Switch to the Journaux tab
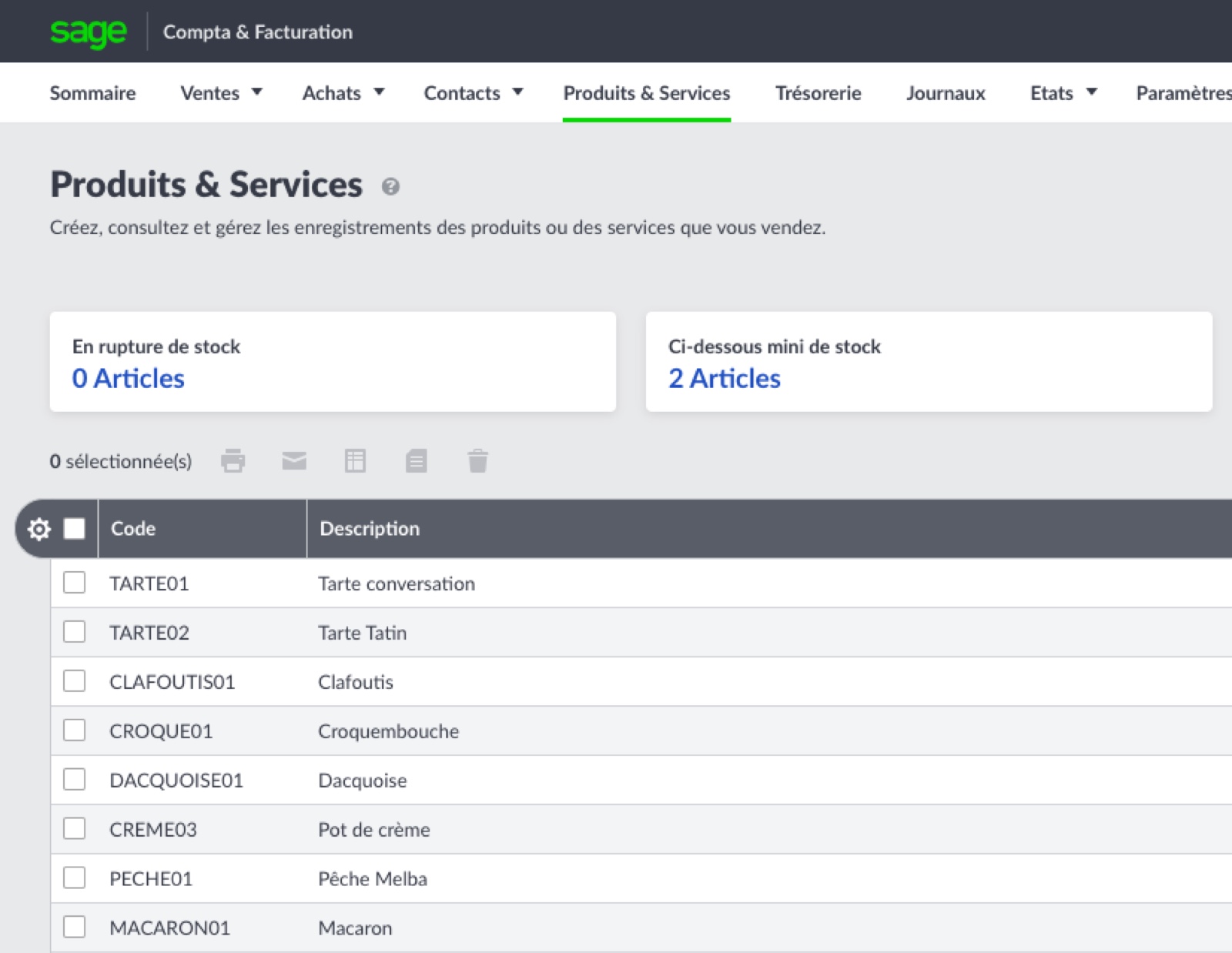The height and width of the screenshot is (953, 1232). 946,93
